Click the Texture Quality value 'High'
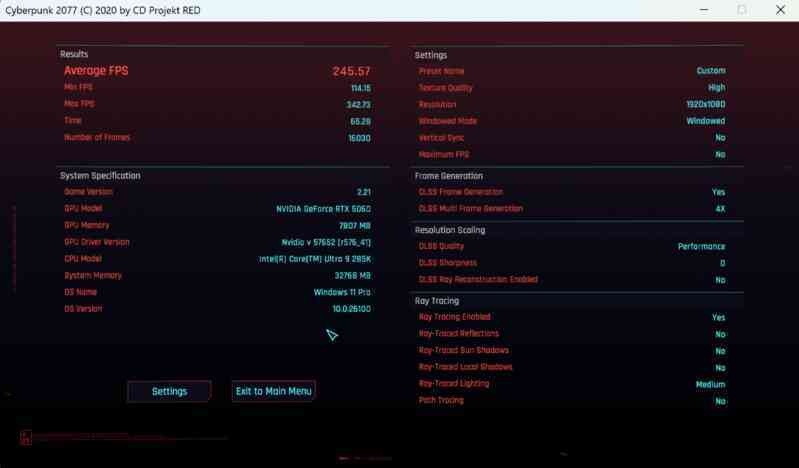The image size is (799, 468). click(x=716, y=88)
